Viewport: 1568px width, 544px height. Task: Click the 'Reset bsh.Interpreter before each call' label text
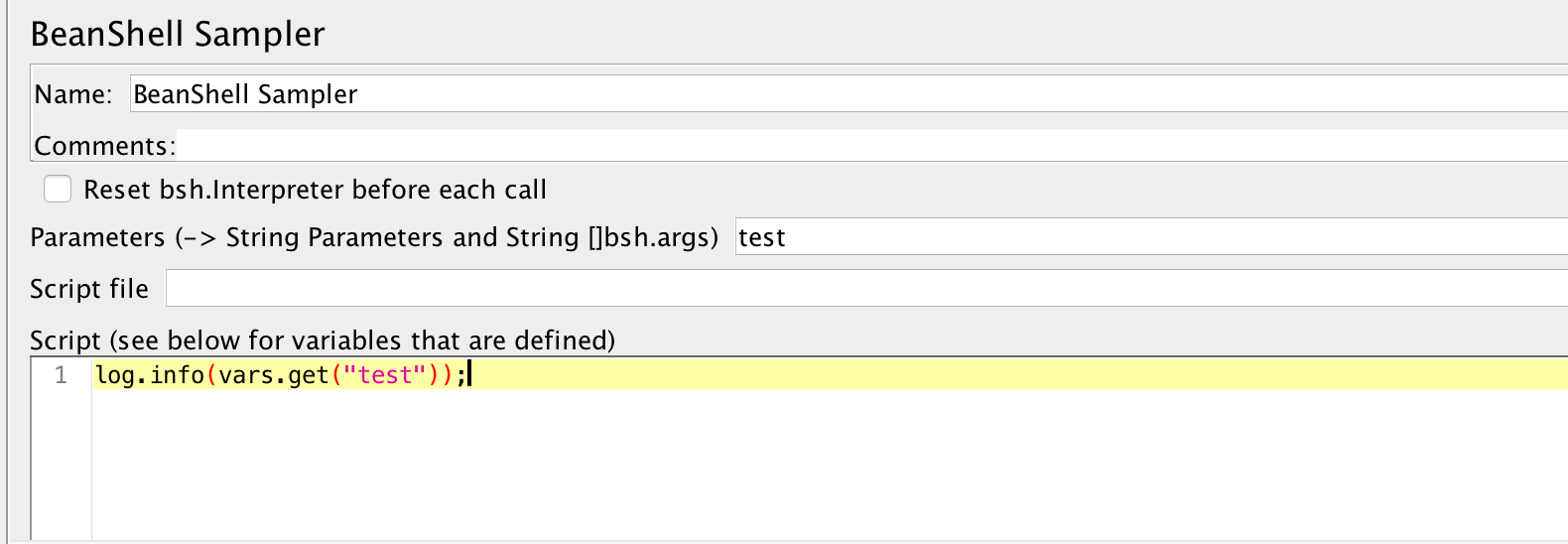(315, 190)
